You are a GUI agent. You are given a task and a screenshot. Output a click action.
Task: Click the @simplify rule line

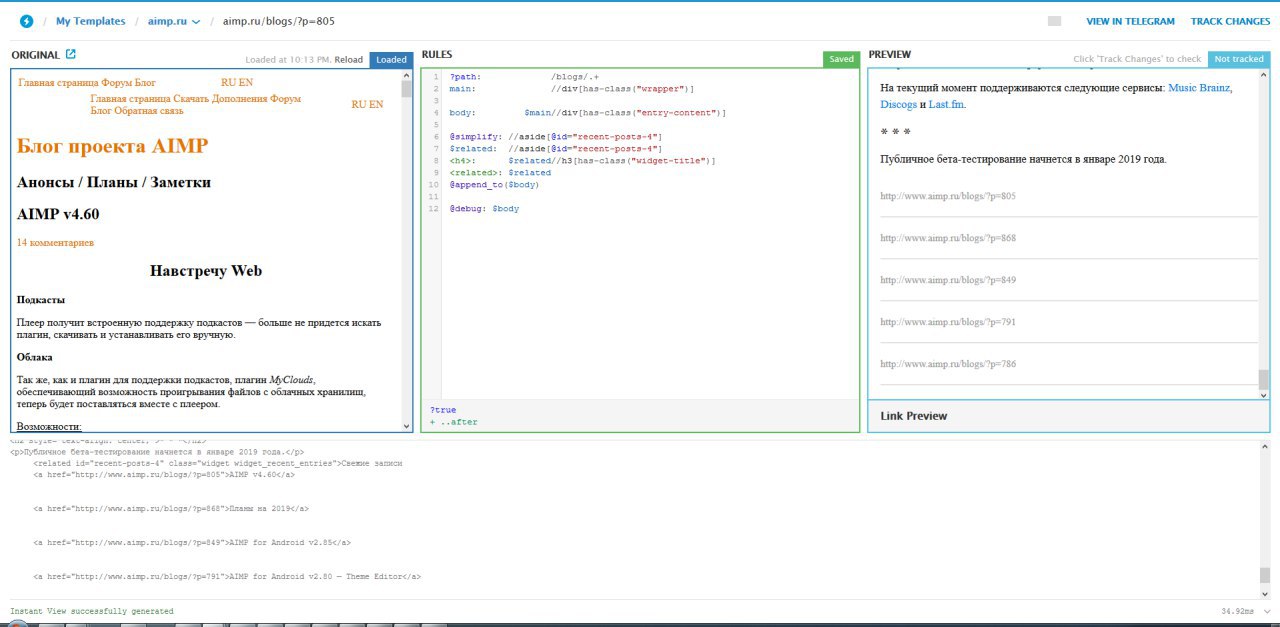tap(556, 136)
